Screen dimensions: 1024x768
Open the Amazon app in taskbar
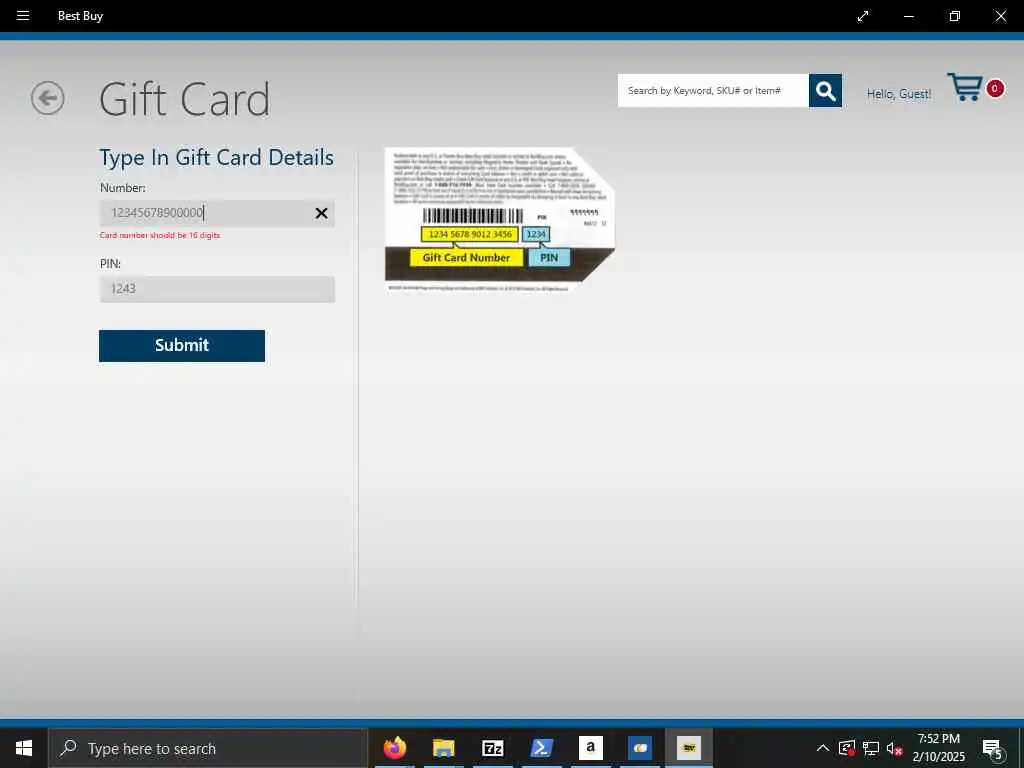coord(590,748)
